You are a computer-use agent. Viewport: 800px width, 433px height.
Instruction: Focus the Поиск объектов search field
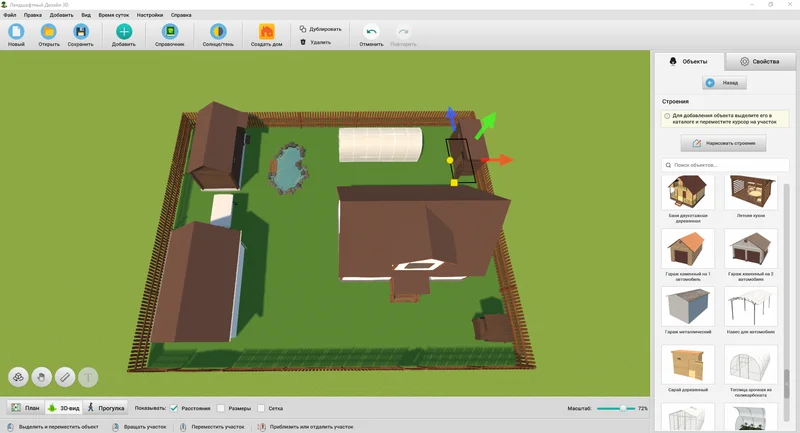coord(725,165)
